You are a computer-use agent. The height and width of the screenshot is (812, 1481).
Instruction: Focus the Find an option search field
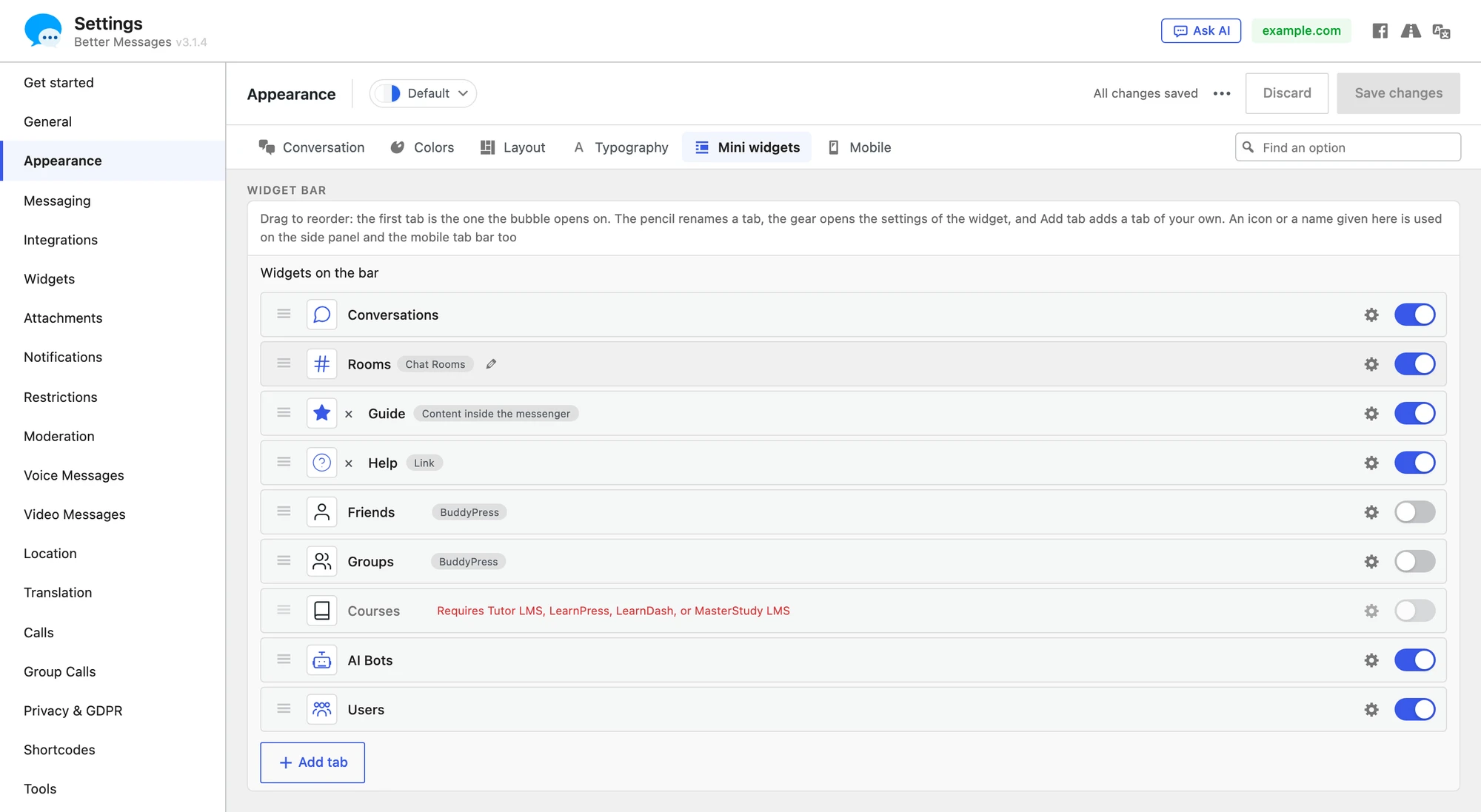(1348, 147)
